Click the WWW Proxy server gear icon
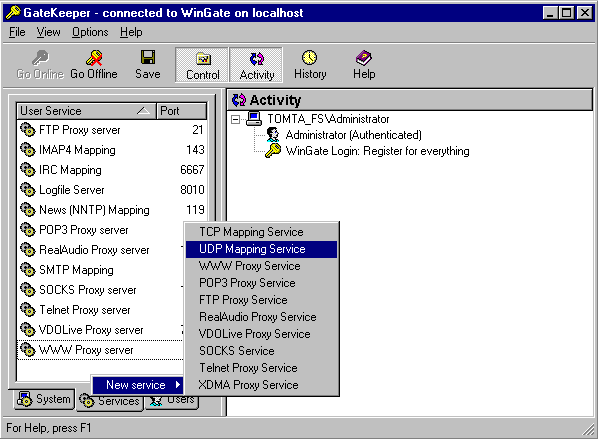 click(27, 349)
